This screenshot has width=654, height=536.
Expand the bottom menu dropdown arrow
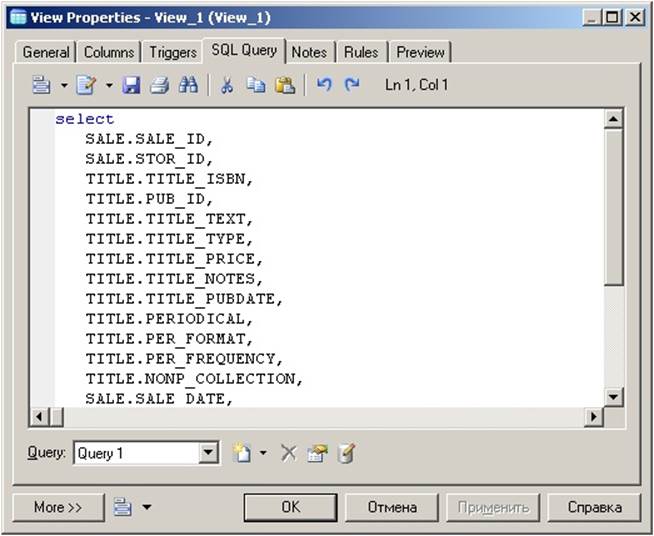tap(147, 507)
